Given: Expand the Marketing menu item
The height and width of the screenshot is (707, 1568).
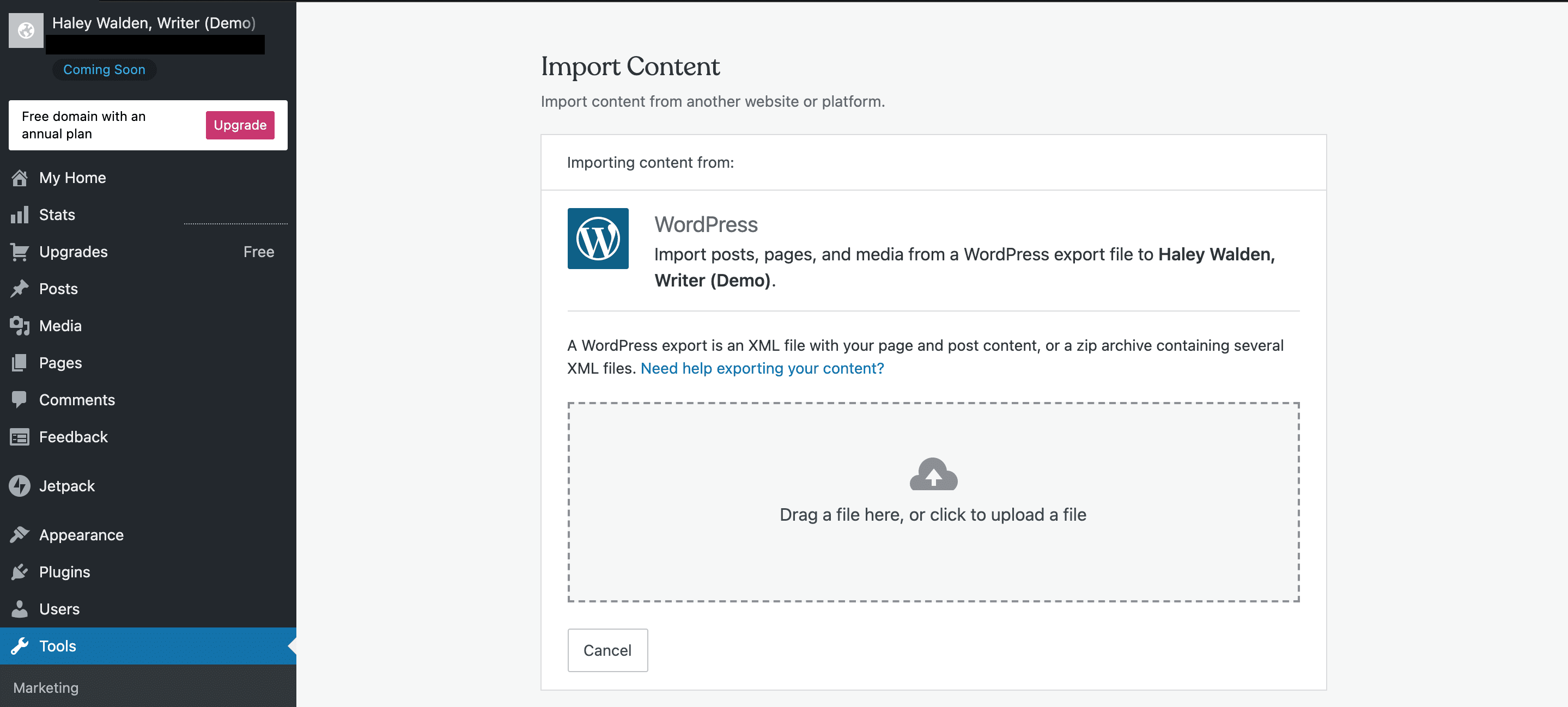Looking at the screenshot, I should tap(45, 687).
